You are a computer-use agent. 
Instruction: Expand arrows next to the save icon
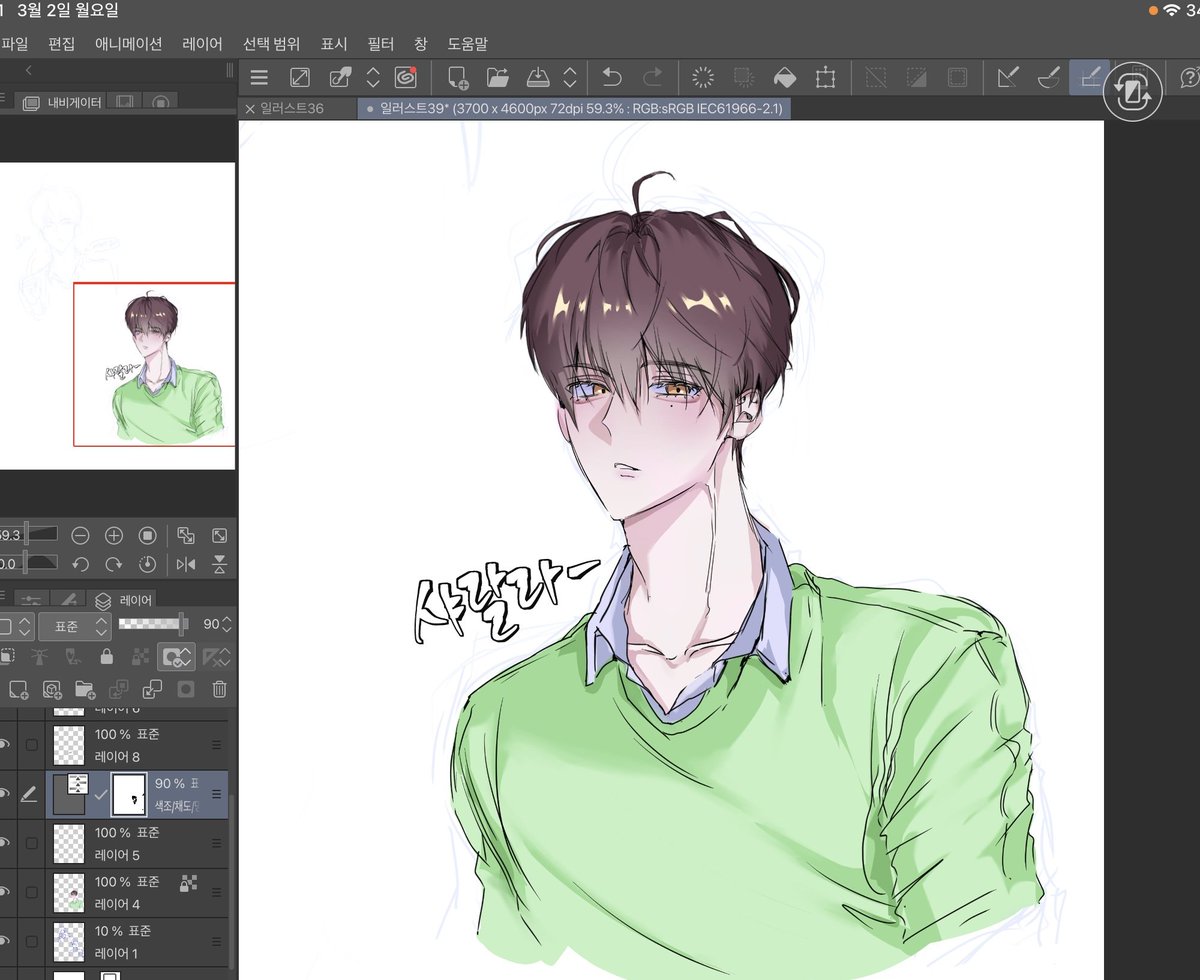coord(570,78)
